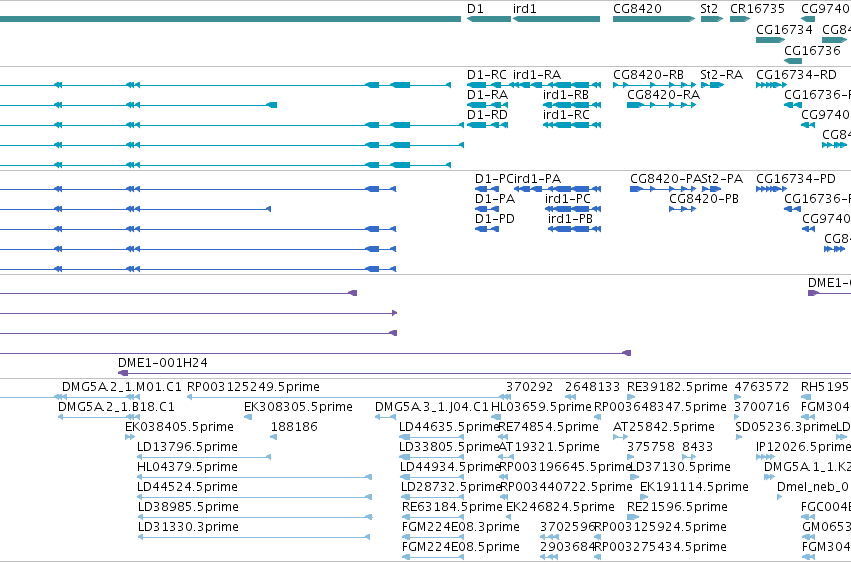Select the 3702596 EST label

click(x=567, y=528)
